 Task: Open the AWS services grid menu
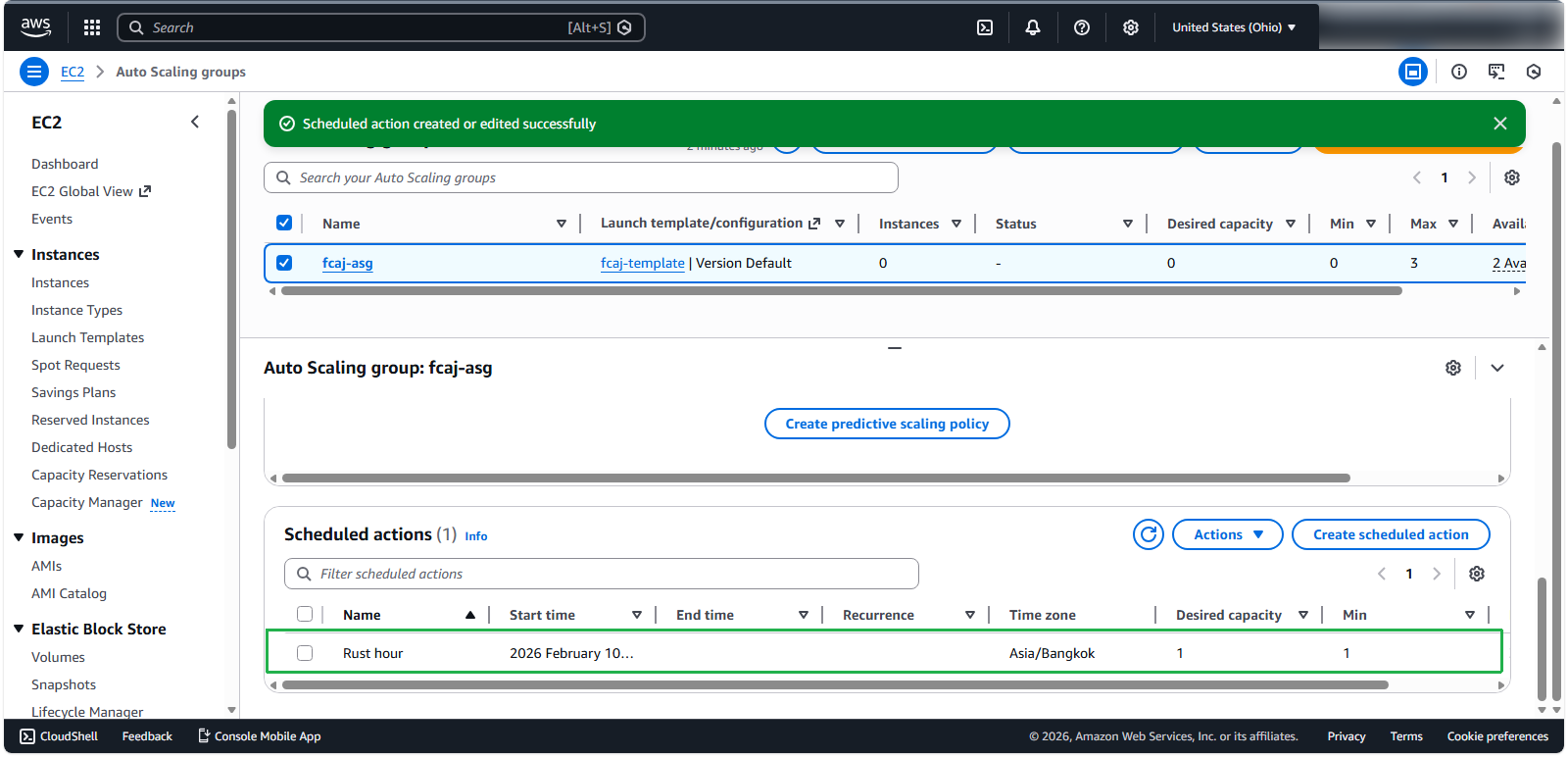pyautogui.click(x=92, y=27)
